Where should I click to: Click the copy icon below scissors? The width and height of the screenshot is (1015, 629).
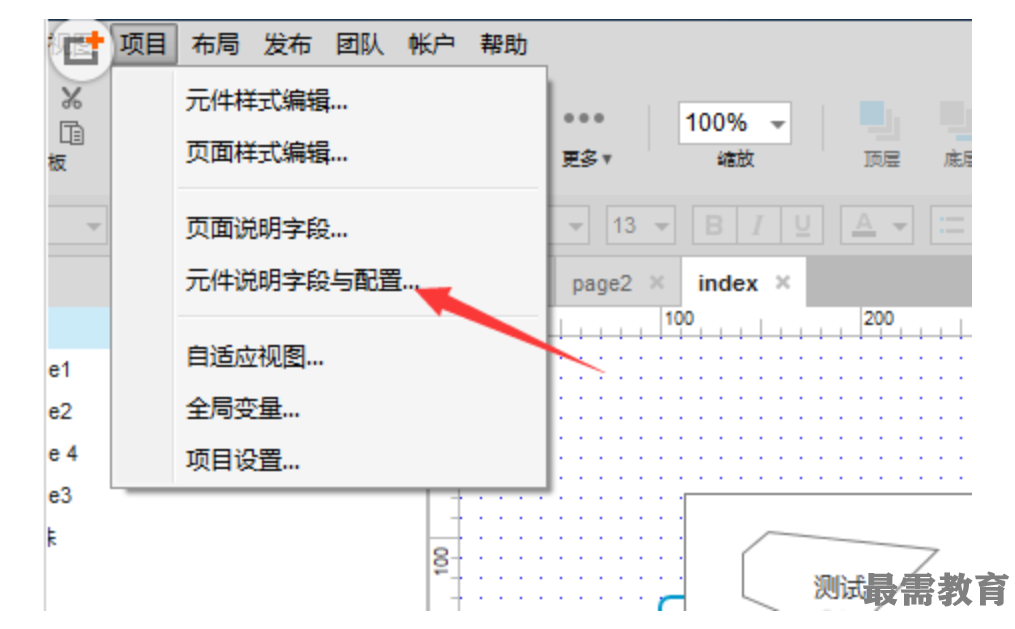pyautogui.click(x=71, y=133)
